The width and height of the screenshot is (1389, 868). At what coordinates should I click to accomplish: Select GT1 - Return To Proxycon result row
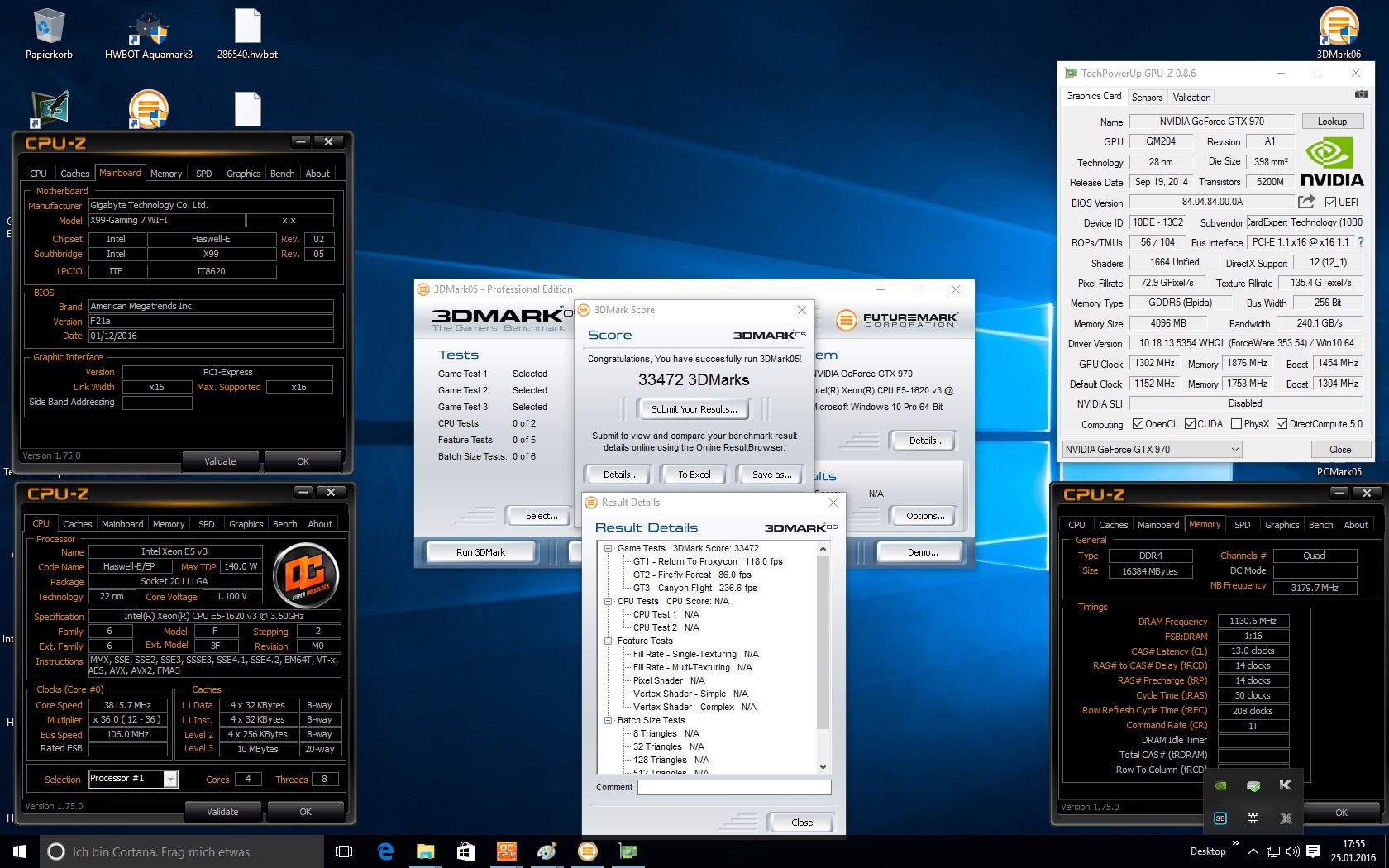point(708,561)
